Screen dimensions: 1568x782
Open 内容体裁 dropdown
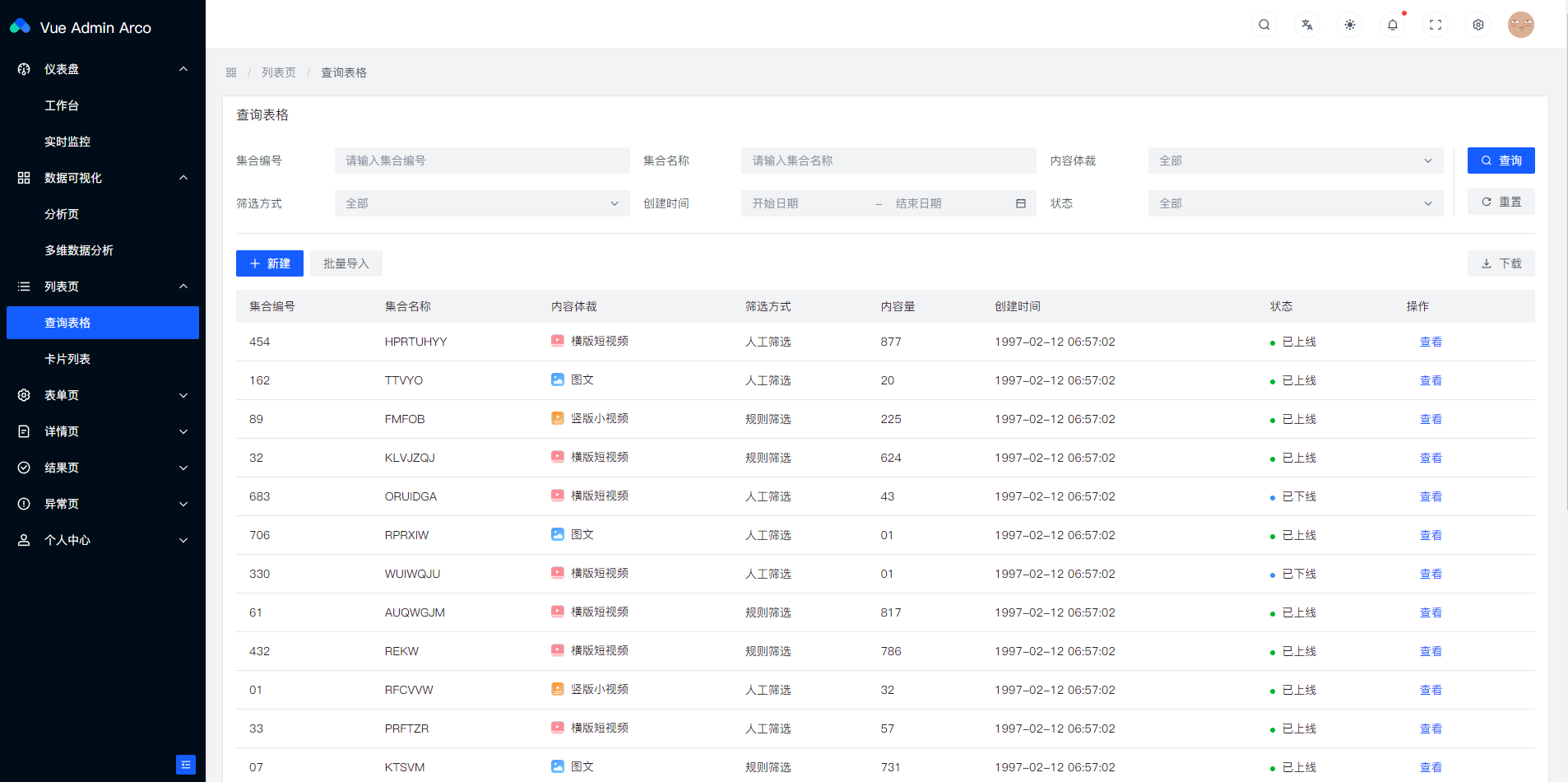pos(1296,161)
